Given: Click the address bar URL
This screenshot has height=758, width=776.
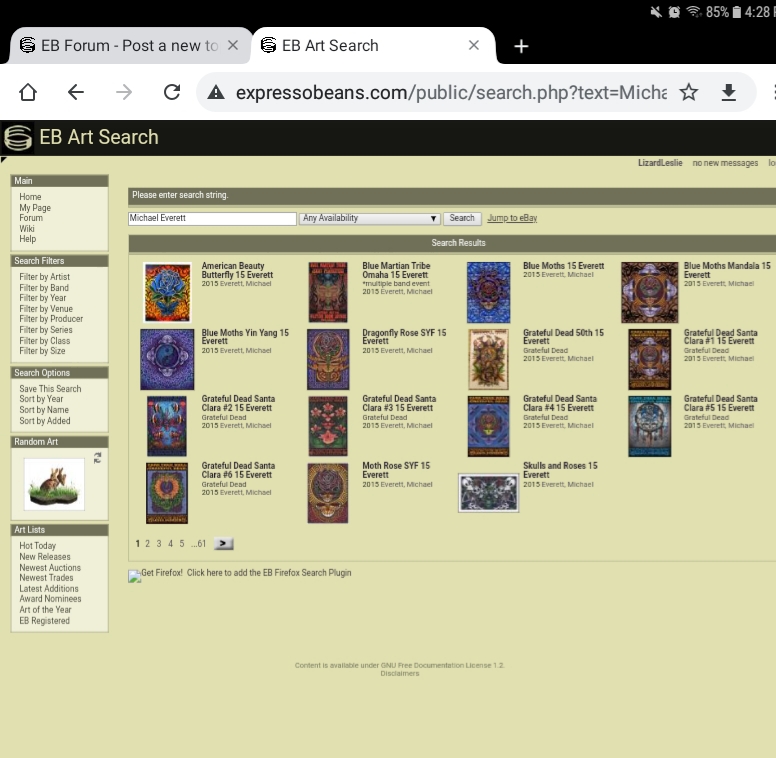Looking at the screenshot, I should click(x=451, y=93).
